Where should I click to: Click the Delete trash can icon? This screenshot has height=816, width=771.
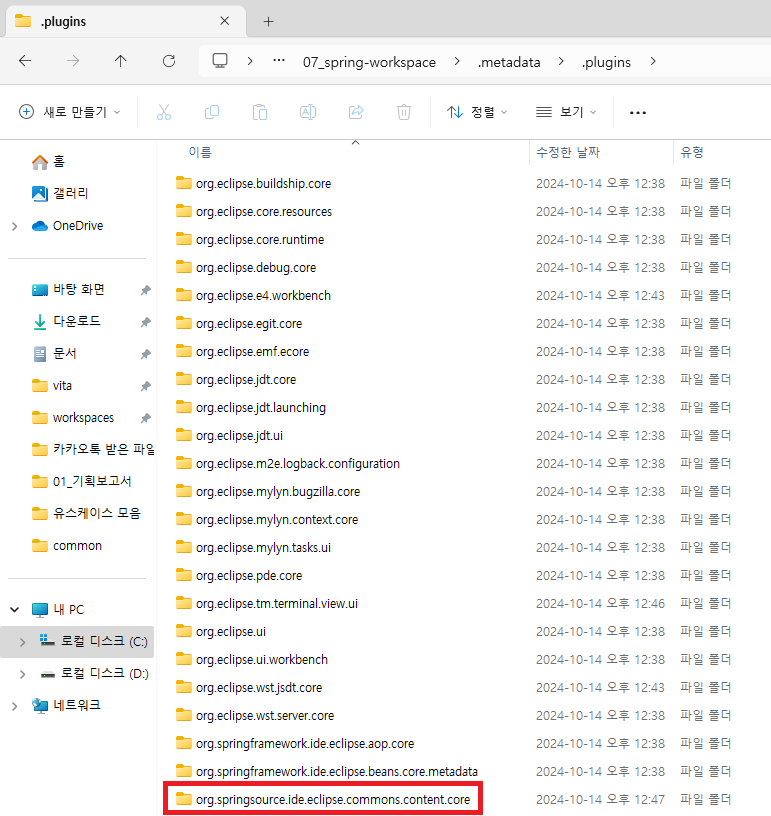point(404,112)
